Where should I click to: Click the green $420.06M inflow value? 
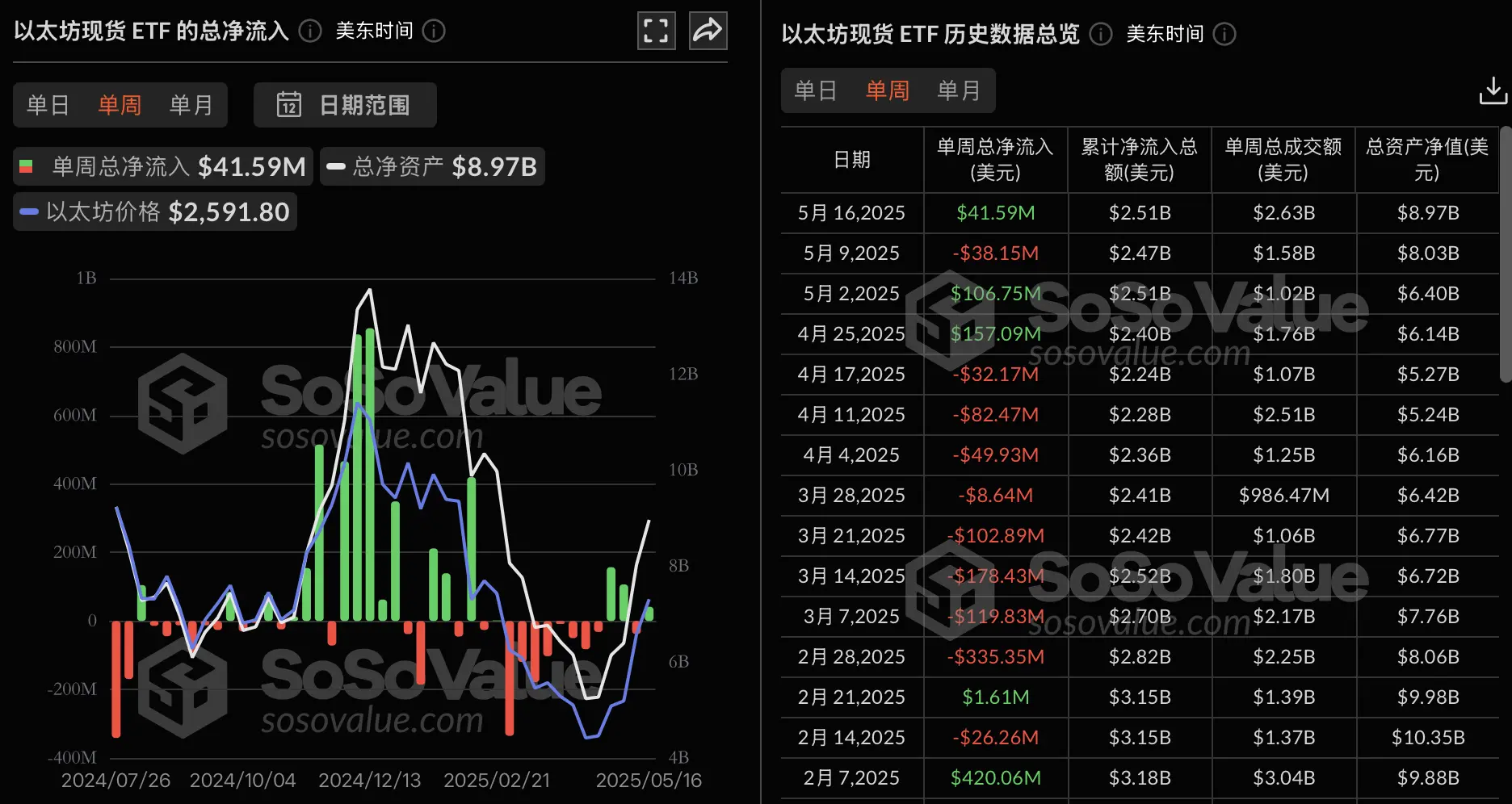995,777
